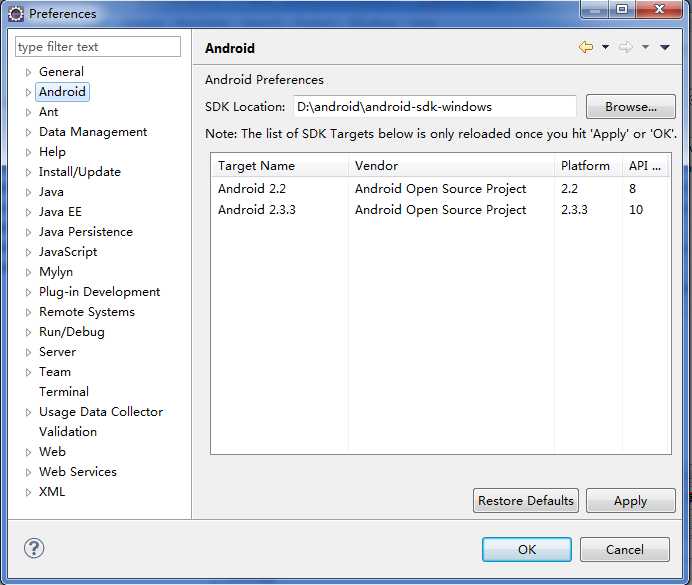Select the Android 2.2 target row

click(x=441, y=189)
